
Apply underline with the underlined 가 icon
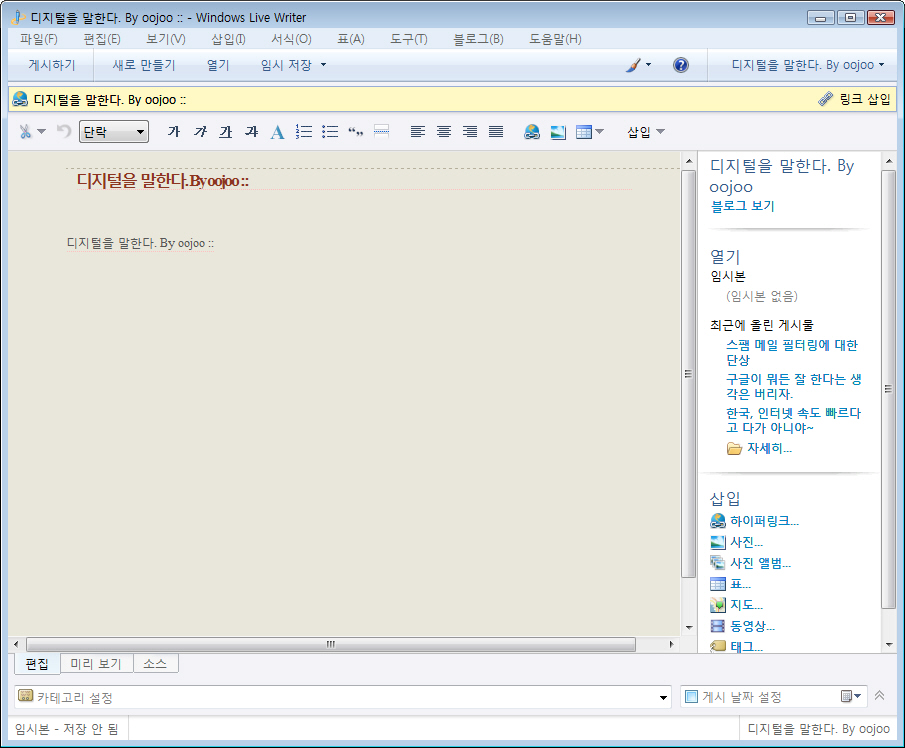(x=226, y=132)
